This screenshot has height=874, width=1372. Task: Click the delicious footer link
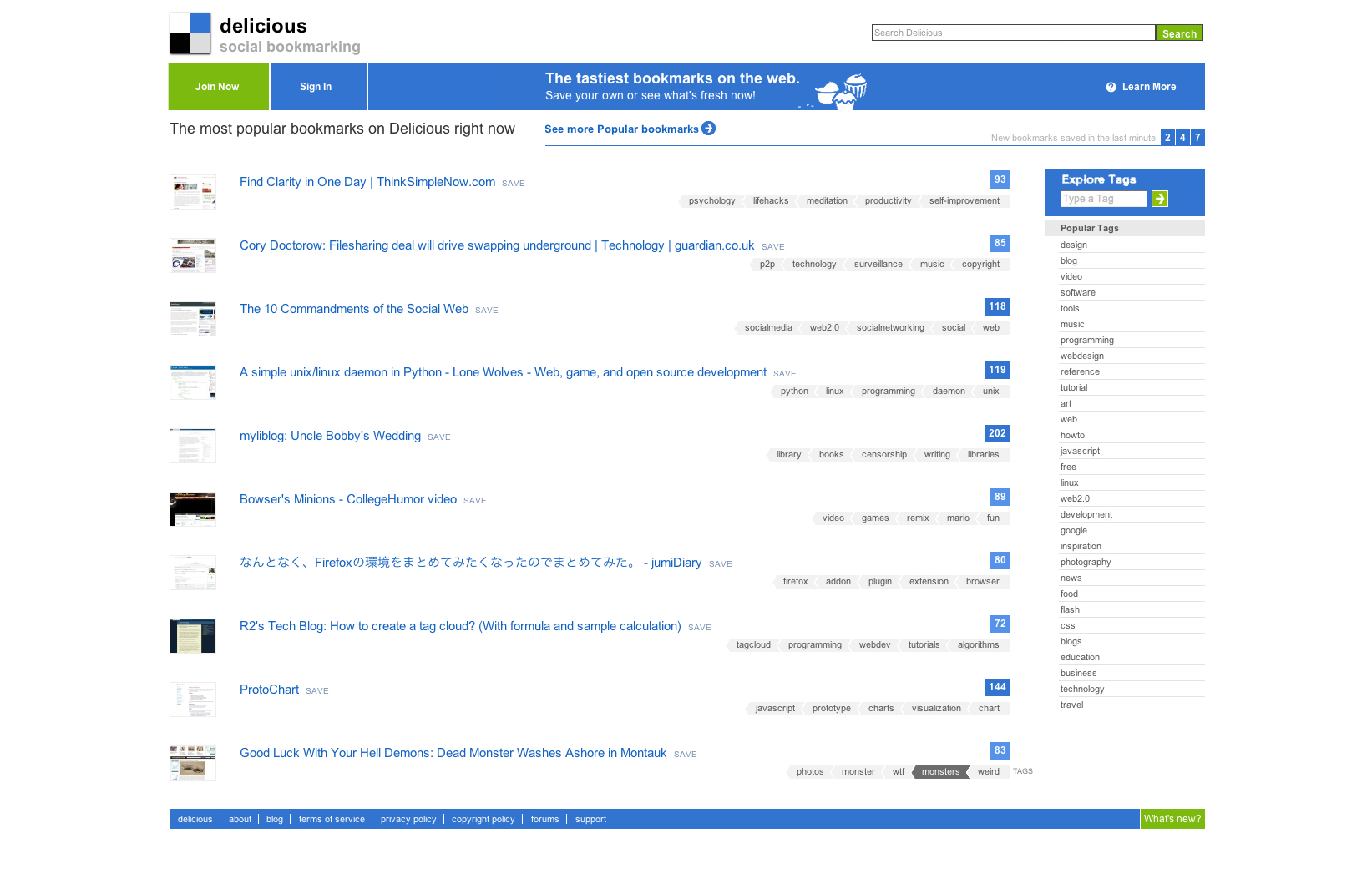[x=195, y=820]
